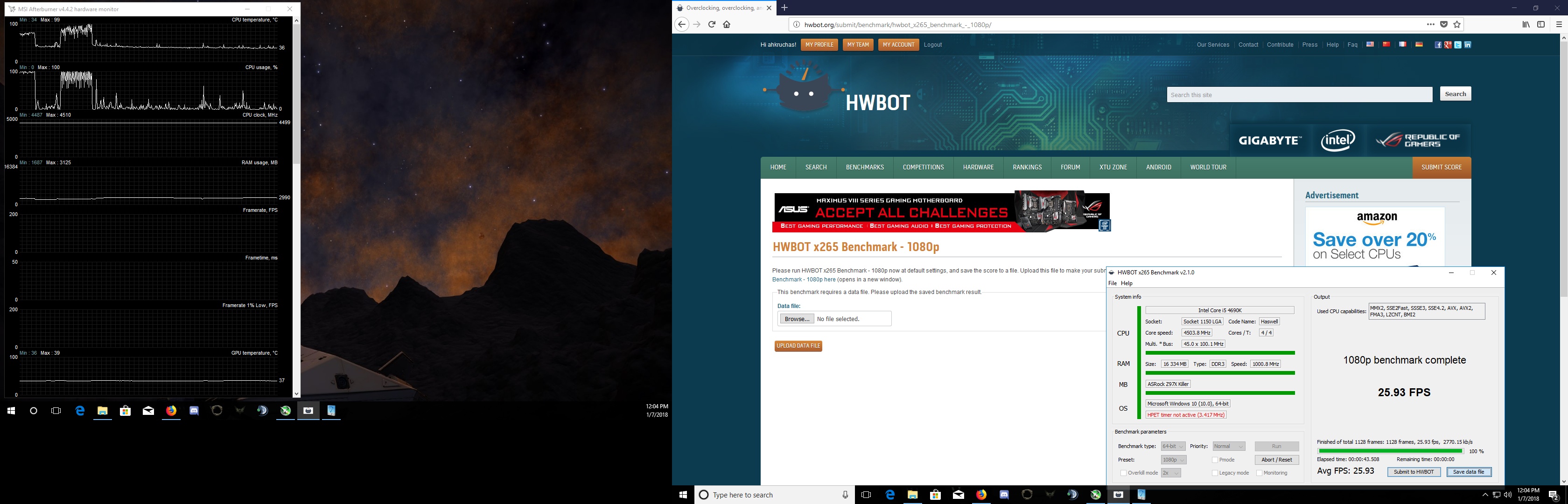Open Overkill 2x dropdown

click(x=1171, y=472)
